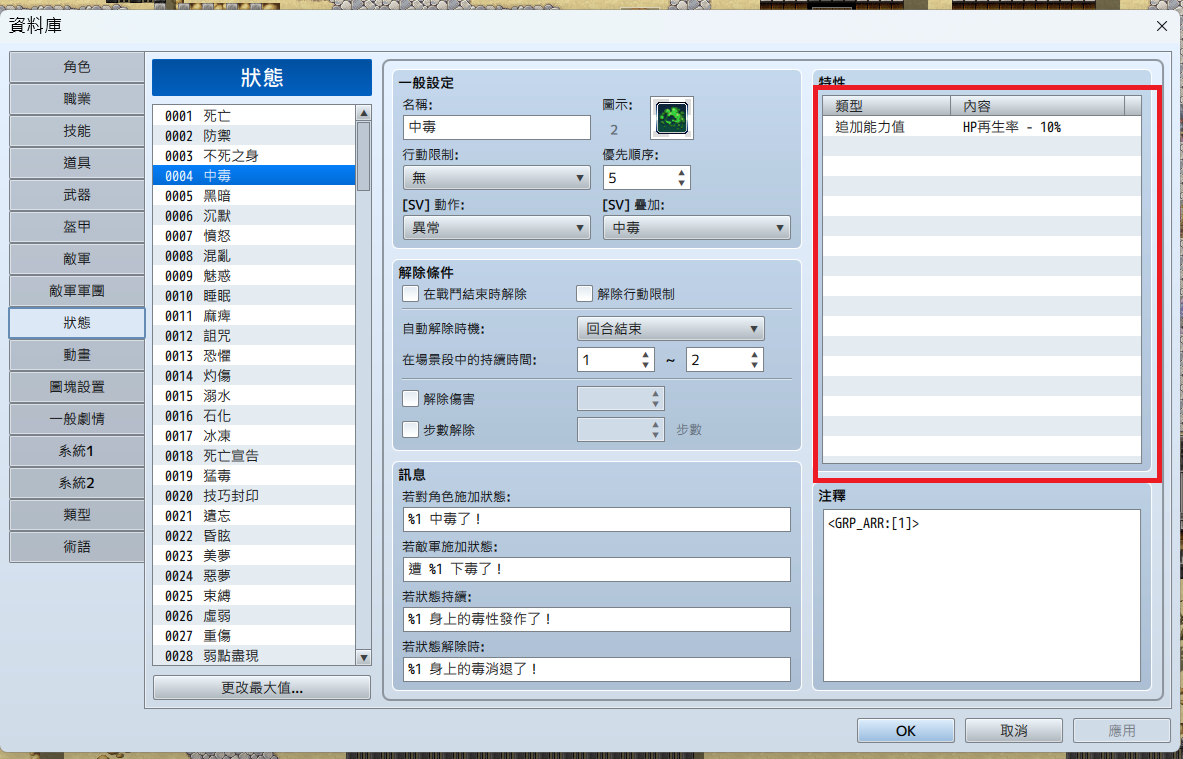Click 更改最大值... button
The width and height of the screenshot is (1183, 759).
[x=262, y=687]
